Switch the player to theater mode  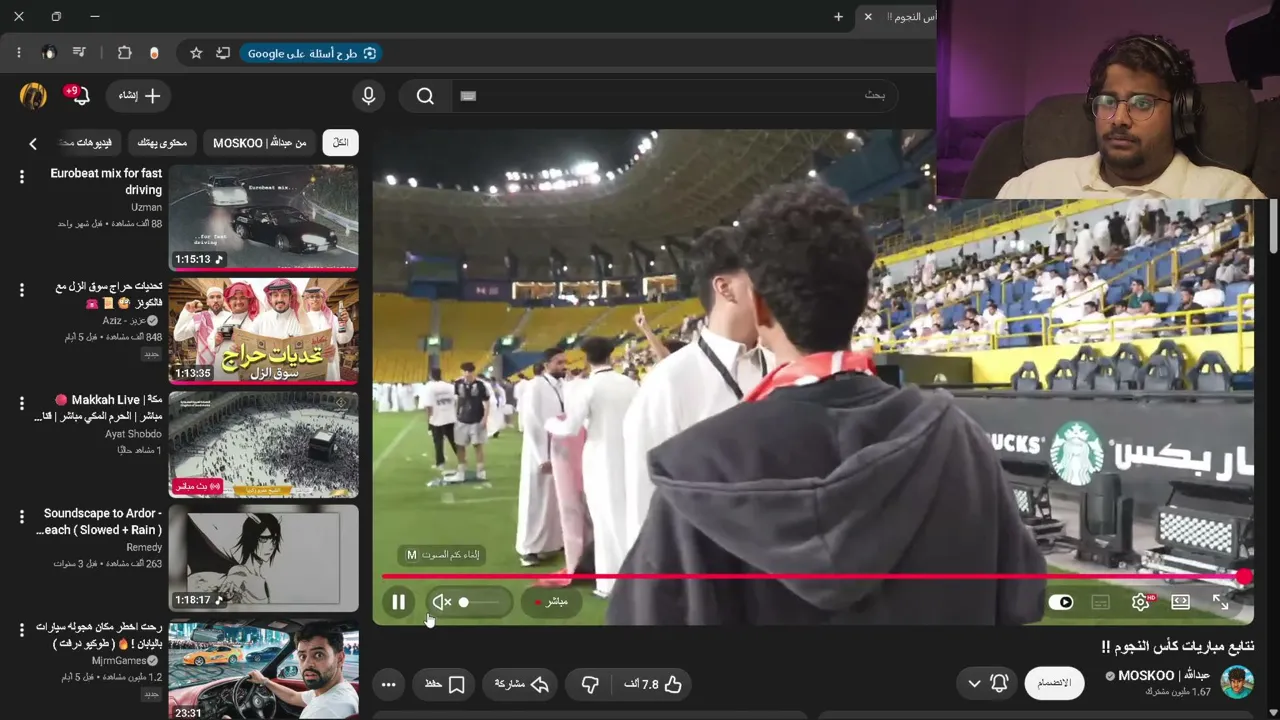(1180, 602)
